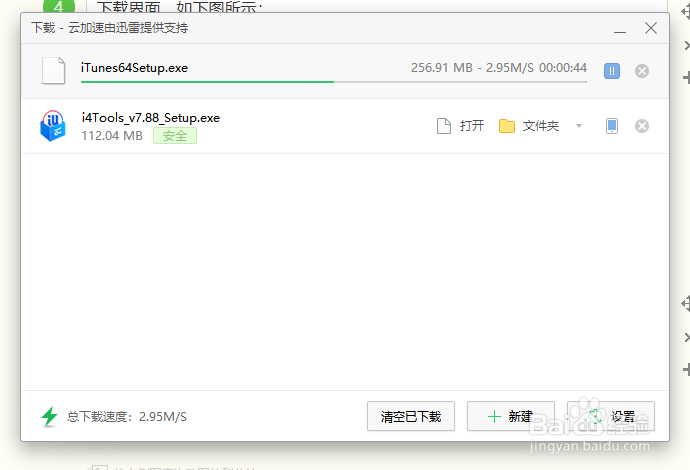The image size is (690, 470).
Task: Click the 112.04 MB size text
Action: [112, 136]
